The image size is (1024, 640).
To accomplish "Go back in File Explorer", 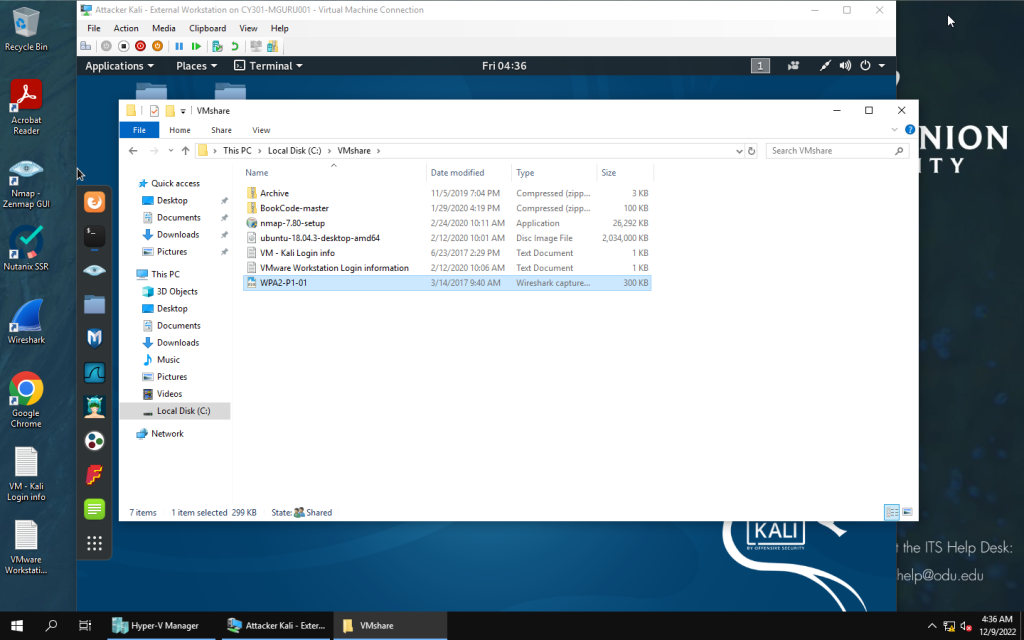I will pos(133,151).
